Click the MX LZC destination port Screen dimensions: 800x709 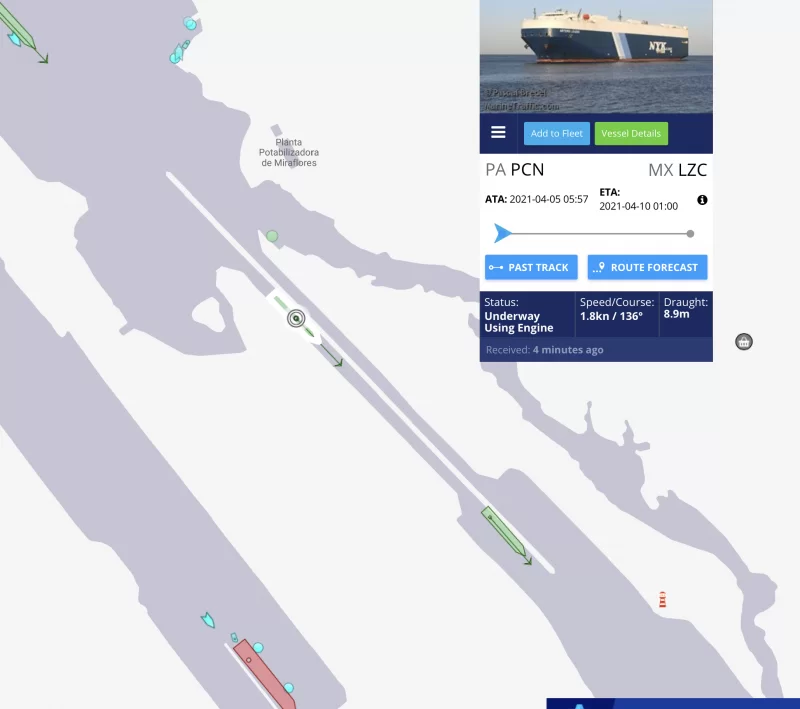[x=677, y=170]
